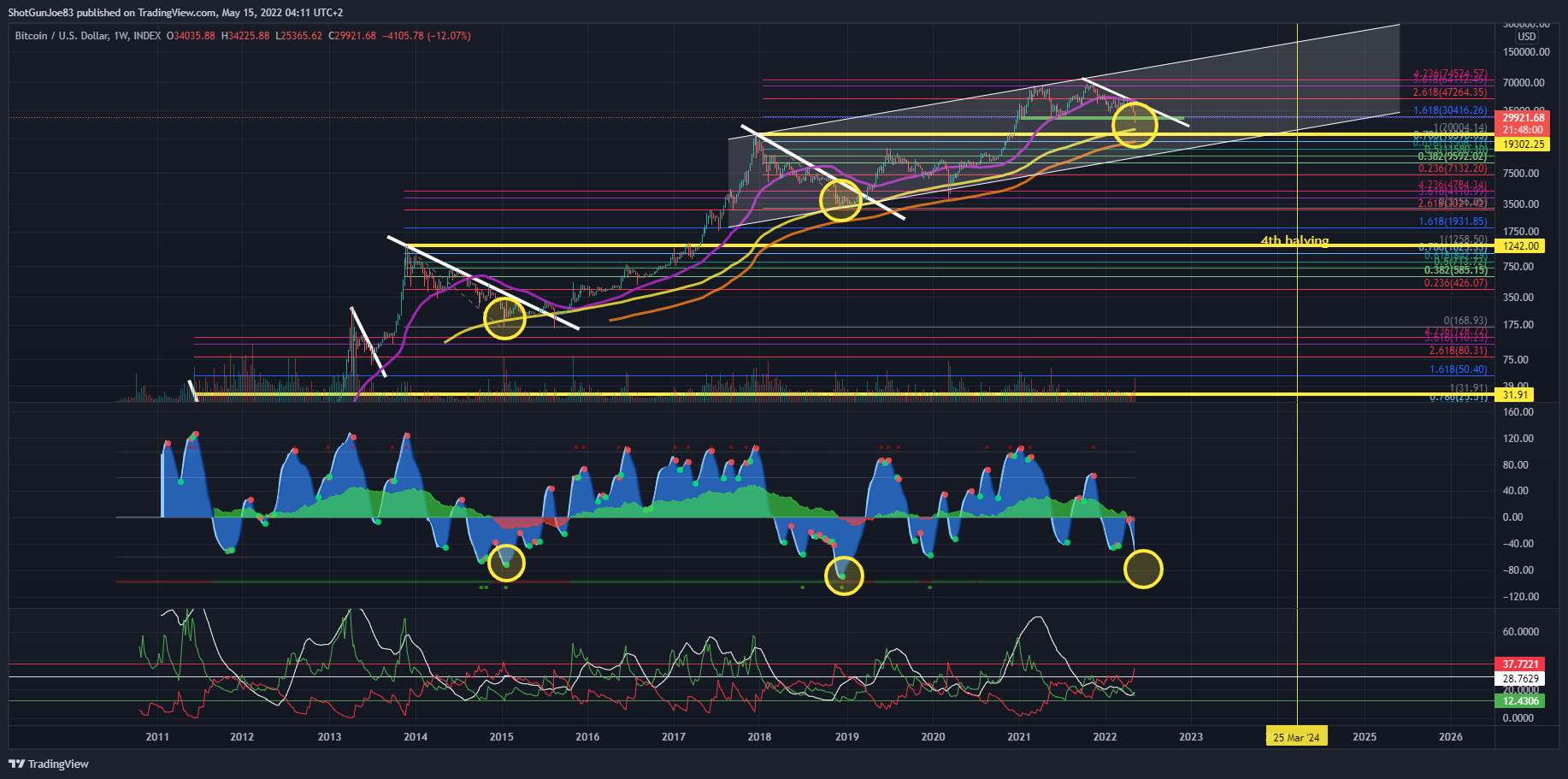1568x779 pixels.
Task: Click the yellow price tag 1242.00
Action: (x=1521, y=246)
